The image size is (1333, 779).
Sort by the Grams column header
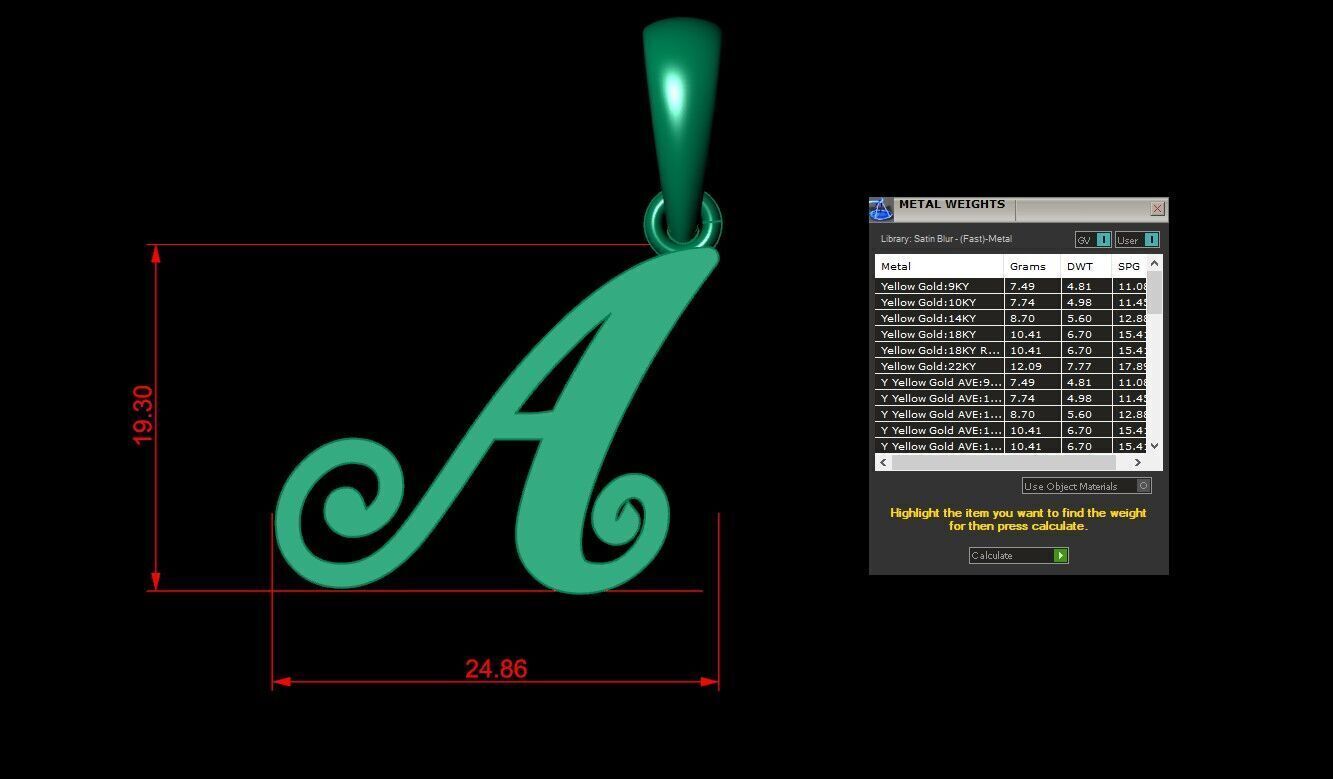point(1032,266)
